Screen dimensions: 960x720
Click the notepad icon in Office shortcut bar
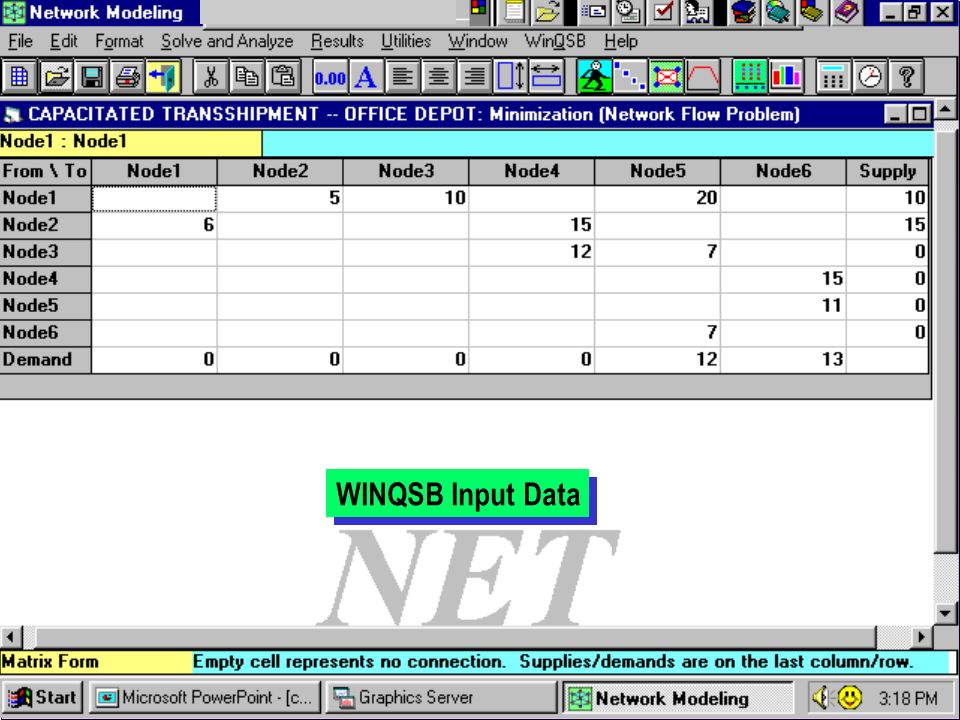coord(514,12)
